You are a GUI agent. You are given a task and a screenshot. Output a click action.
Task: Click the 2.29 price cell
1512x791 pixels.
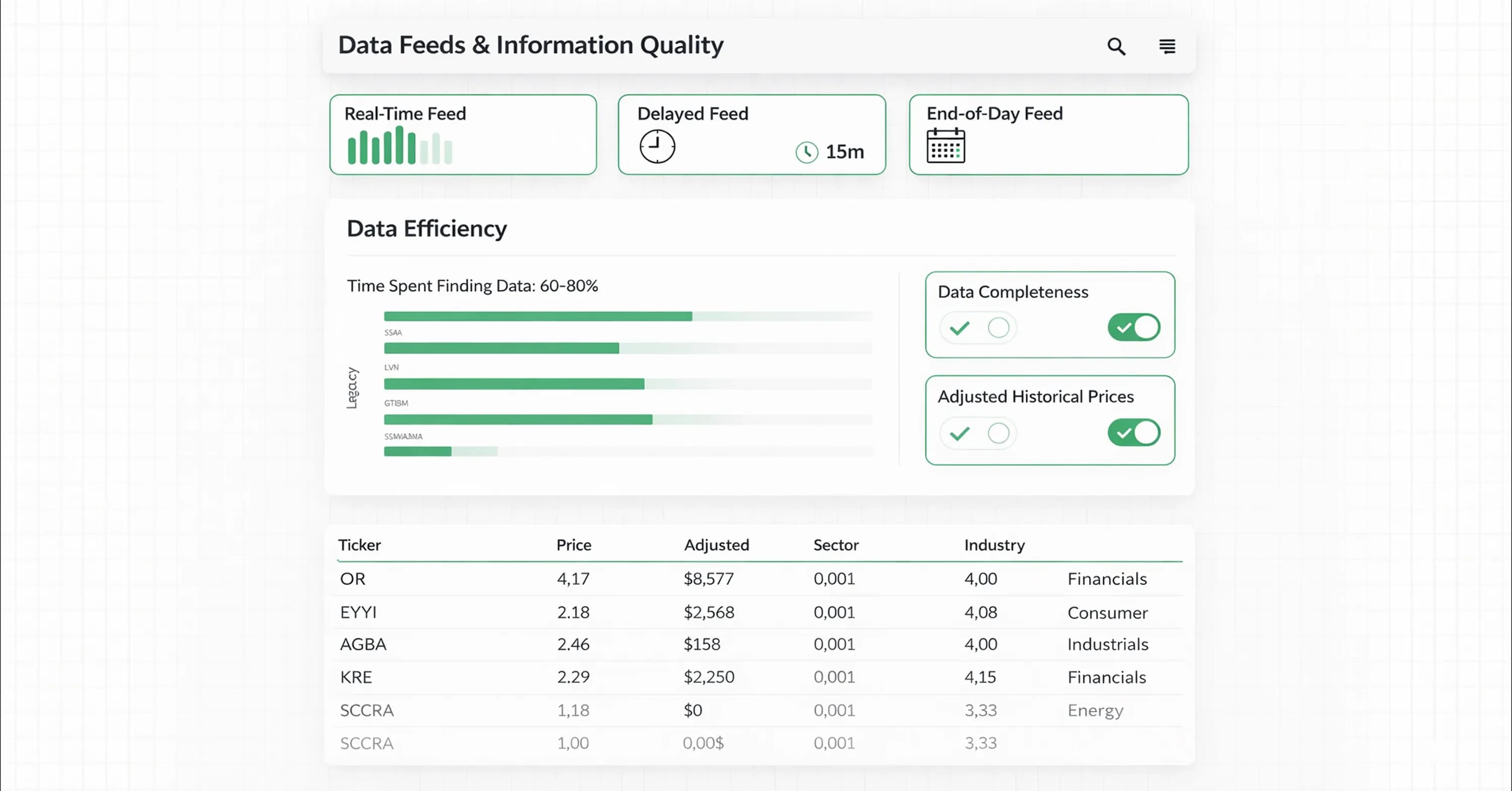(573, 677)
